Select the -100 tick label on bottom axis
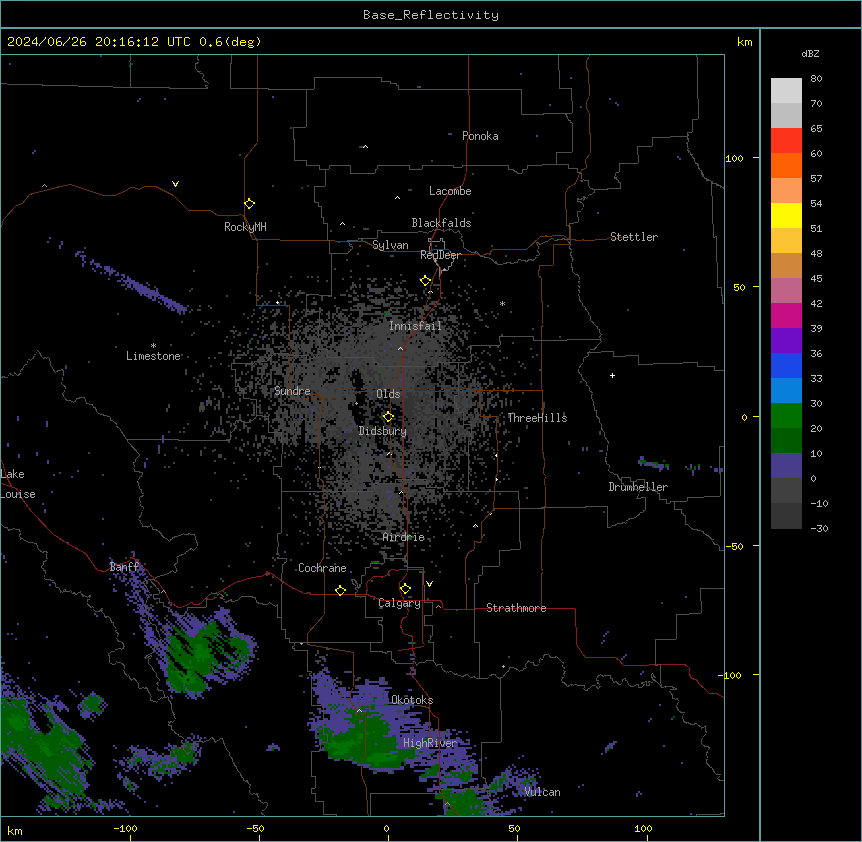 (125, 828)
